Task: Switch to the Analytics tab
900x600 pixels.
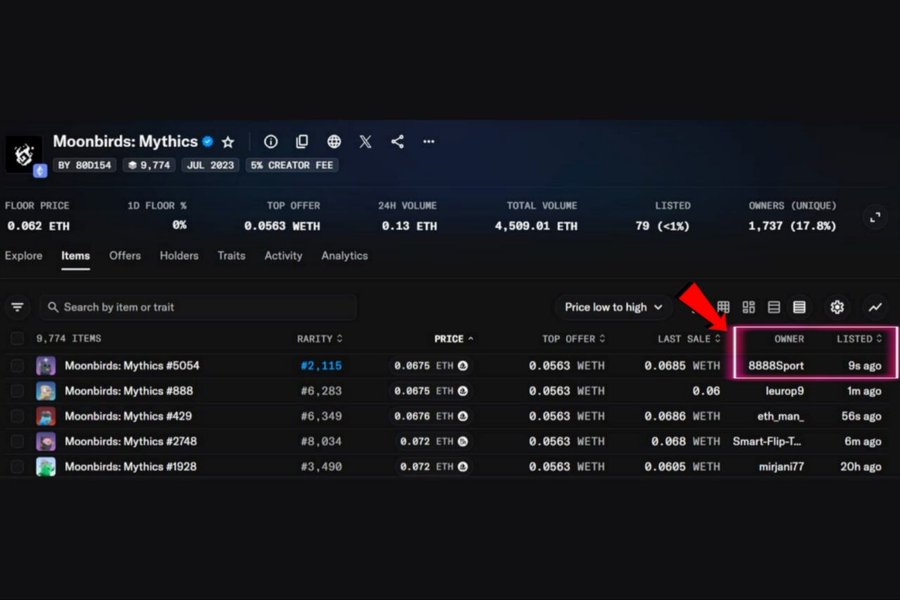Action: click(x=344, y=256)
